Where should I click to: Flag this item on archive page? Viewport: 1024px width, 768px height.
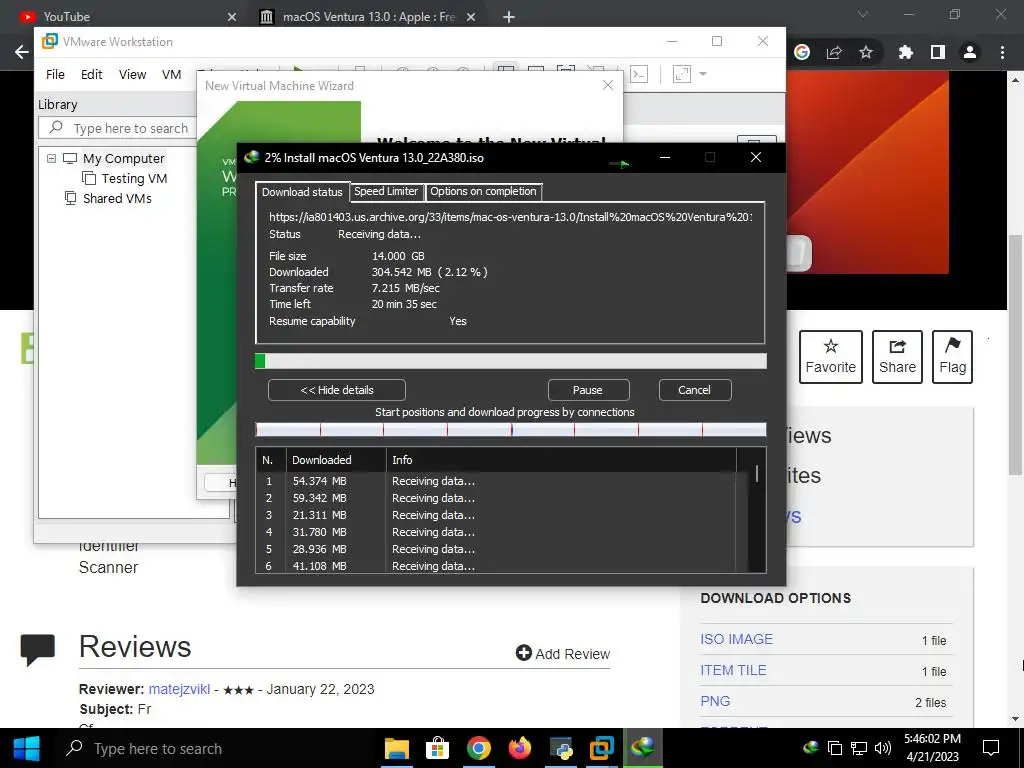coord(952,357)
